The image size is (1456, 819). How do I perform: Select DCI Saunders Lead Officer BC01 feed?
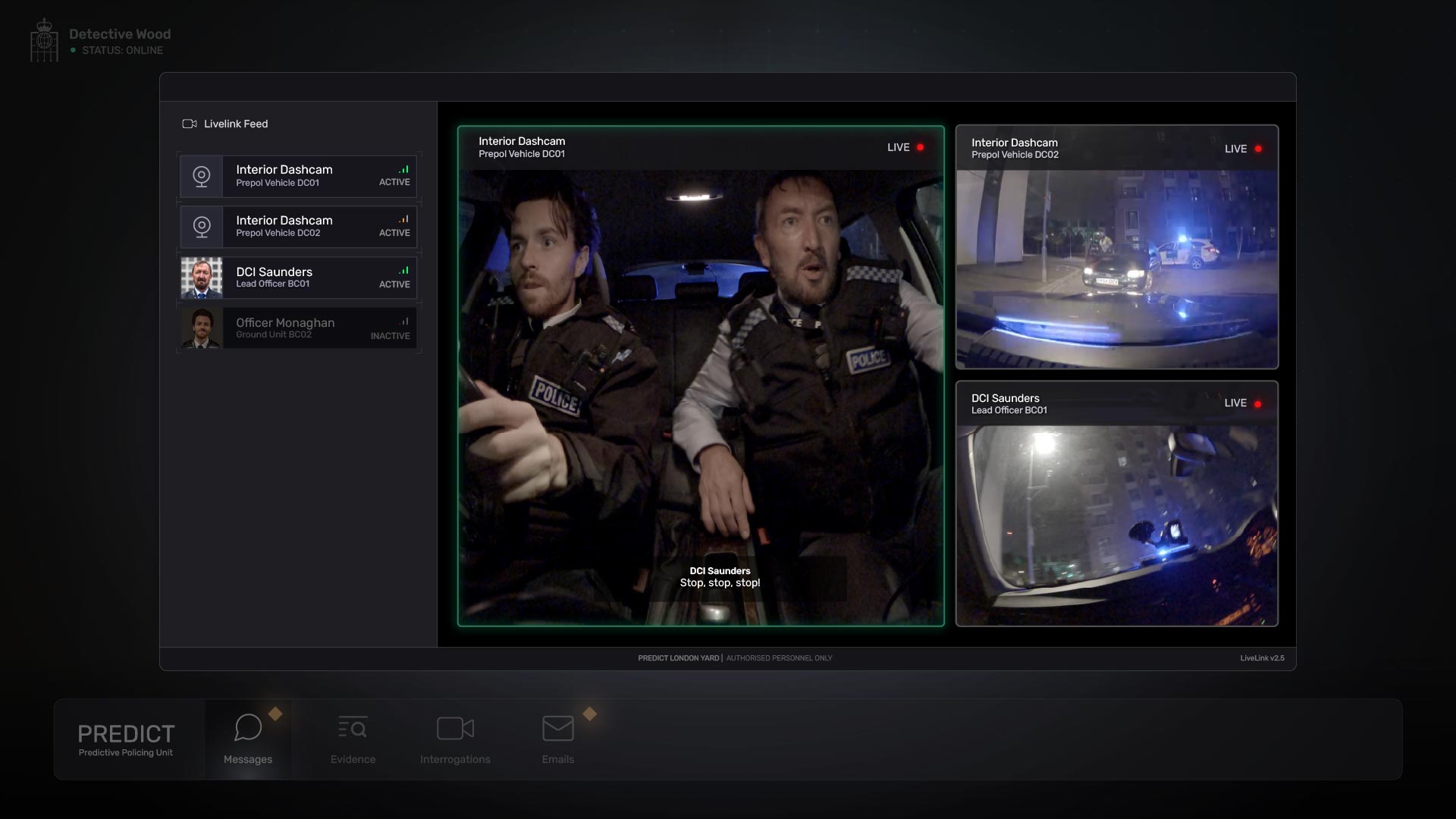coord(303,278)
